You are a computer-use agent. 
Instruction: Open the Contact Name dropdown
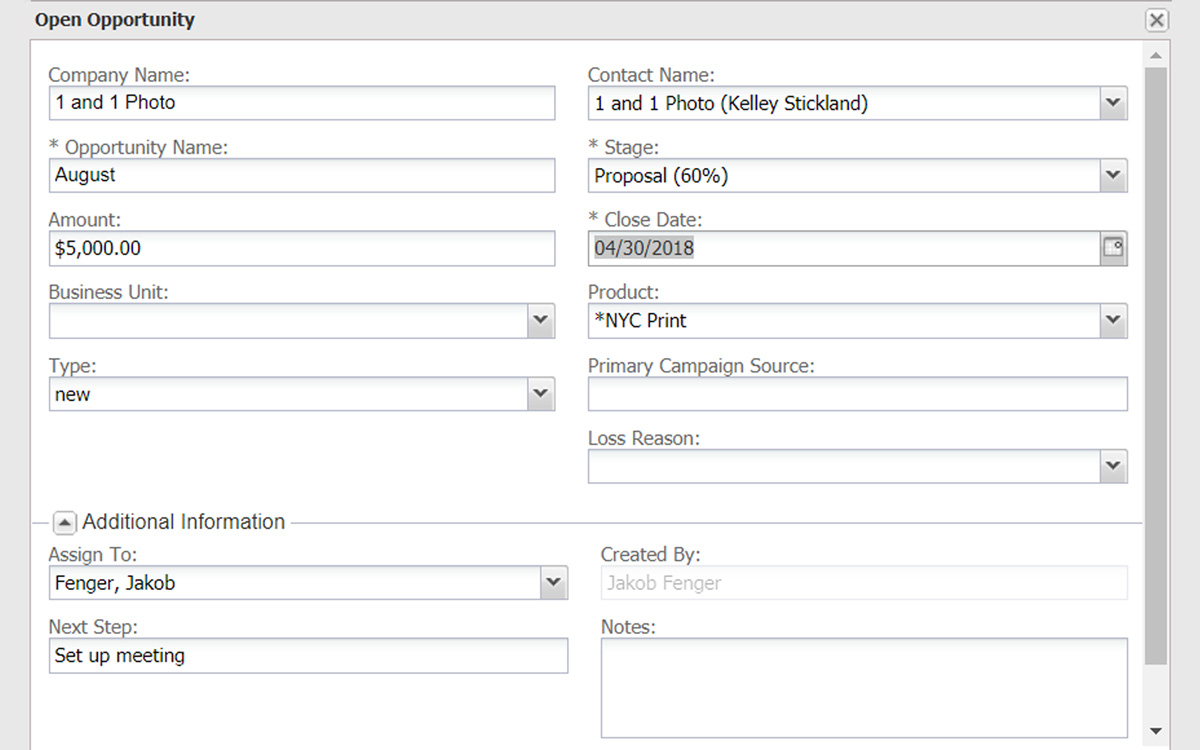(x=1113, y=103)
